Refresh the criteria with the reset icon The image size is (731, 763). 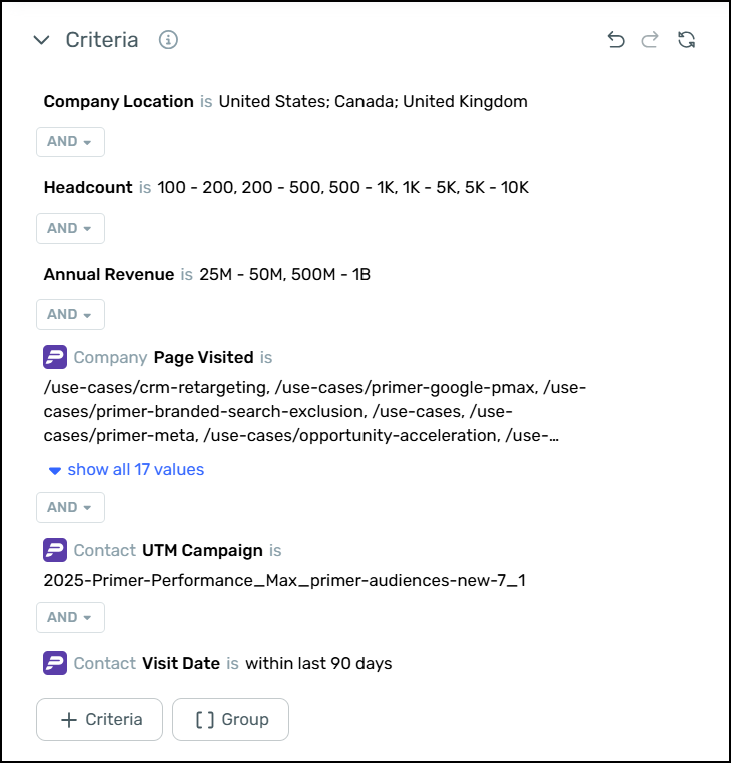[x=686, y=40]
